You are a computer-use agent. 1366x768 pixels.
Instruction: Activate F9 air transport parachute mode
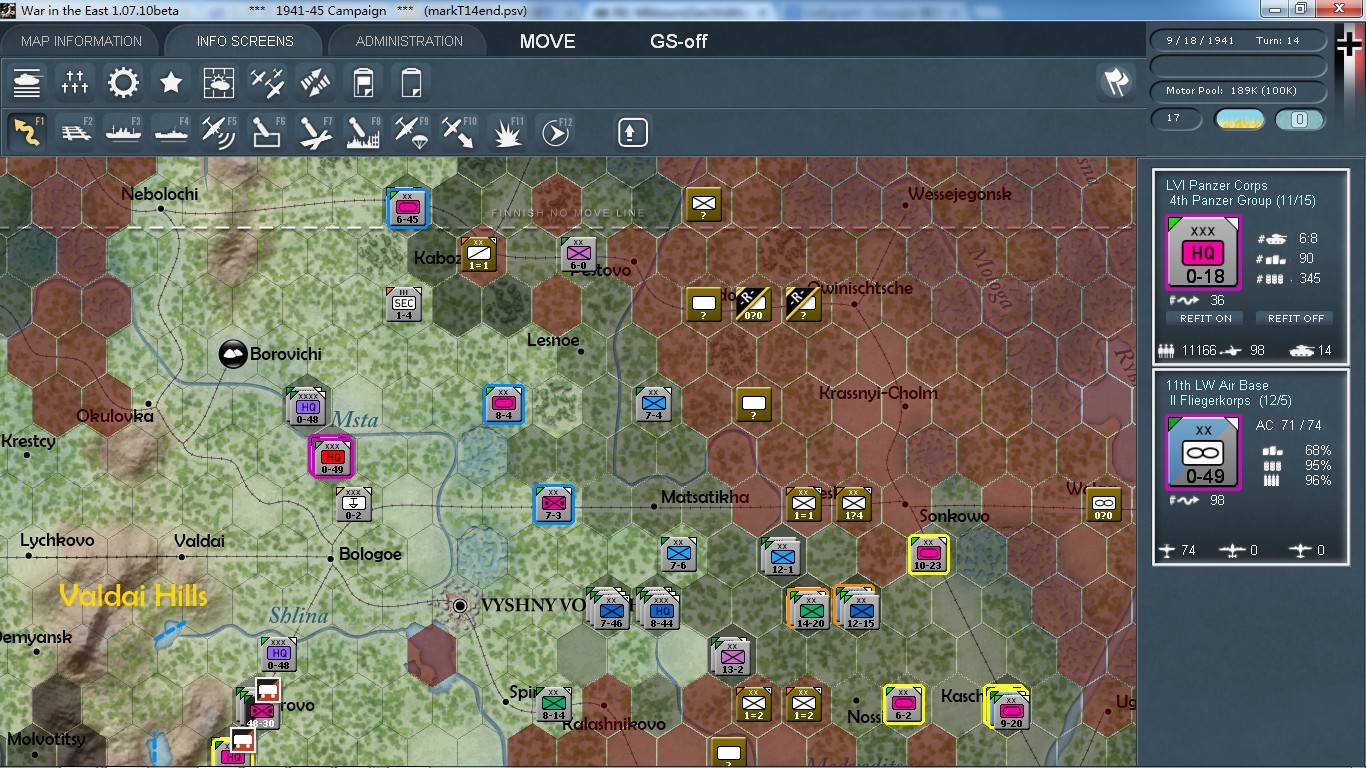click(x=411, y=131)
